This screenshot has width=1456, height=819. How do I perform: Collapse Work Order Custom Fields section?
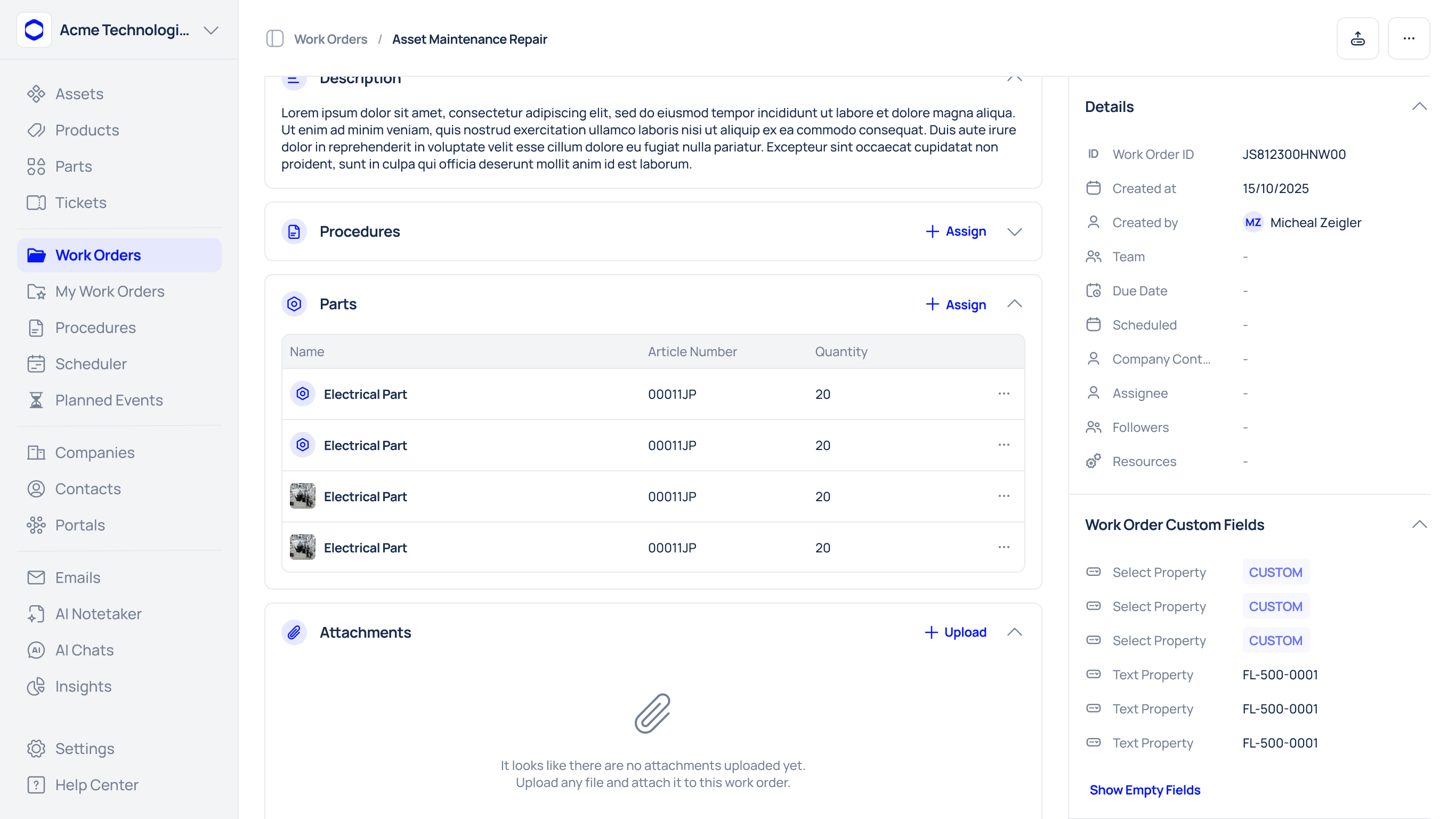(1419, 524)
